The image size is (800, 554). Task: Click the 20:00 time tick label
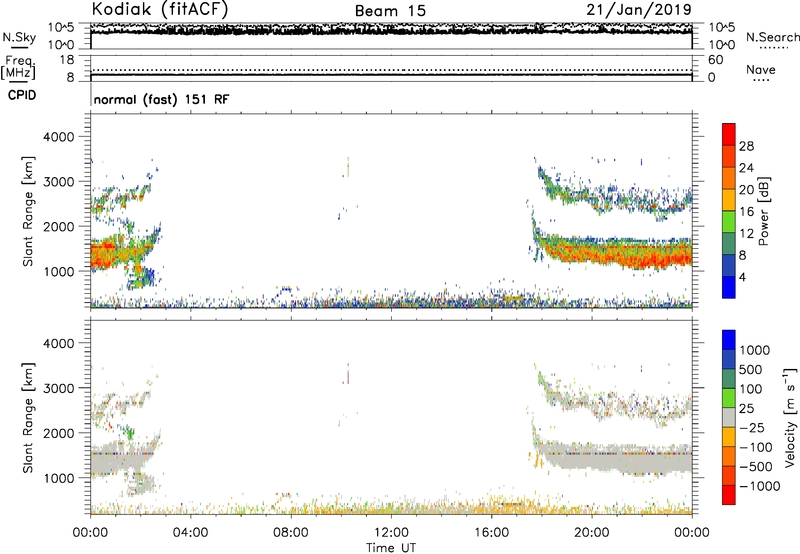click(x=591, y=533)
